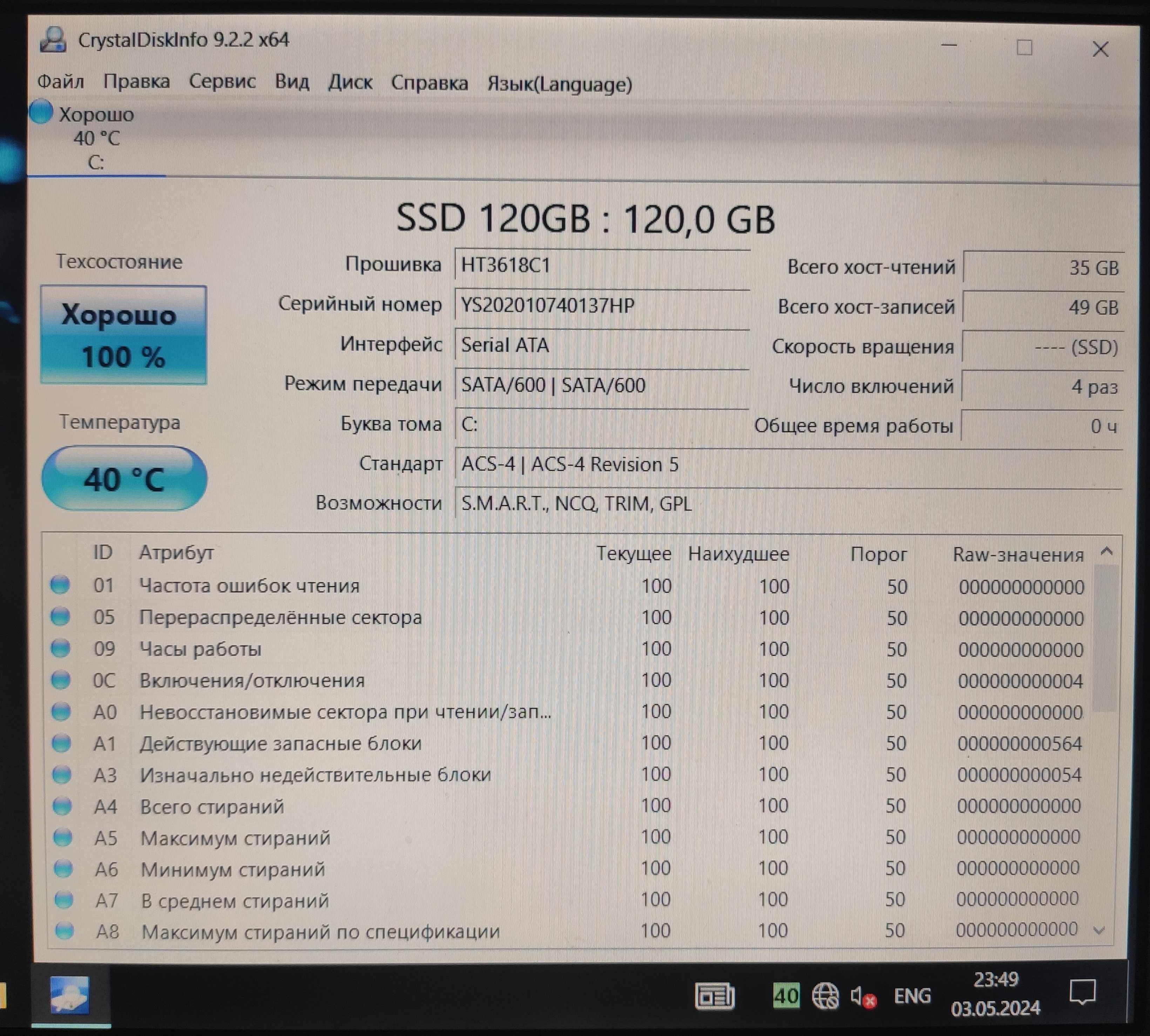Click status dot for attribute A0
The image size is (1150, 1036).
(61, 711)
